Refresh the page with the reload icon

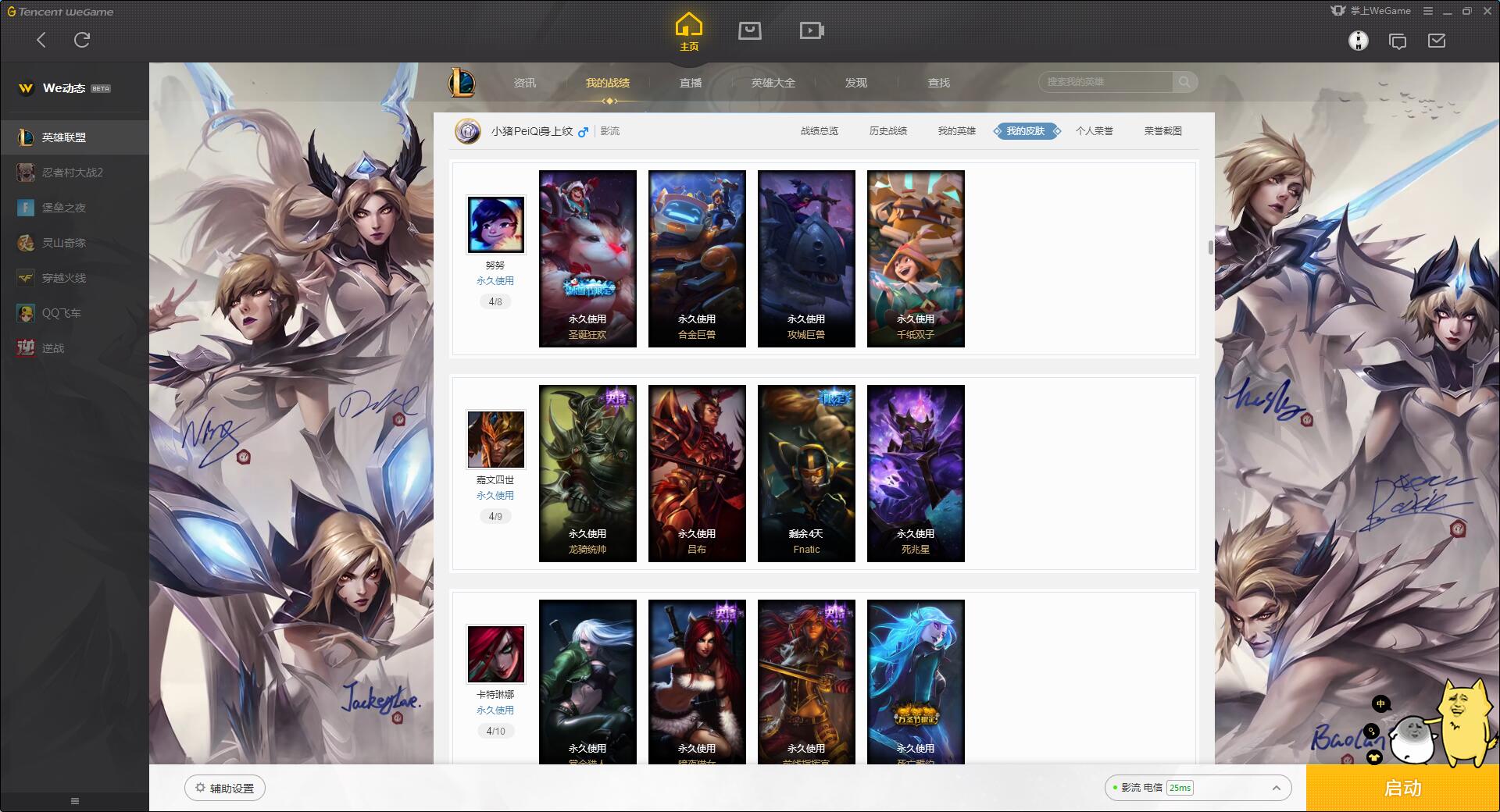82,40
